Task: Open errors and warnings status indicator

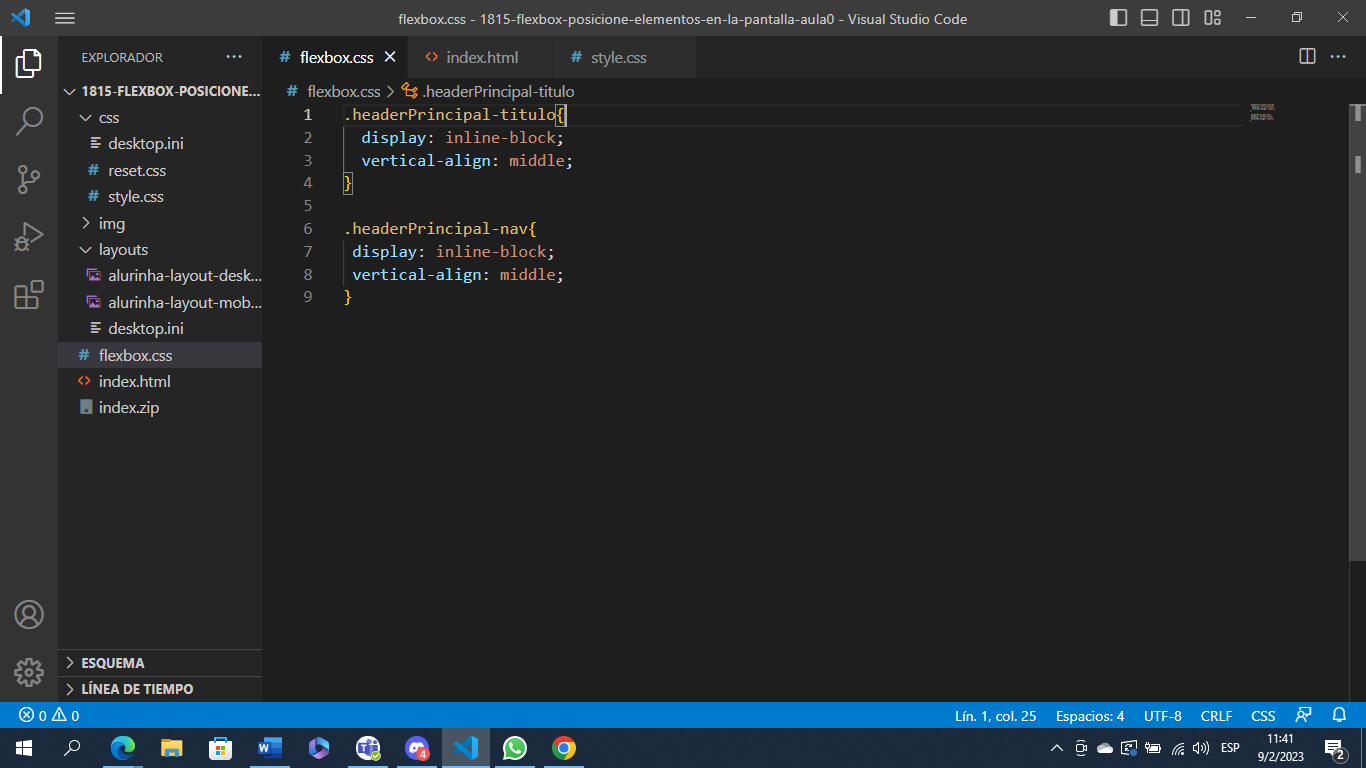Action: click(49, 716)
